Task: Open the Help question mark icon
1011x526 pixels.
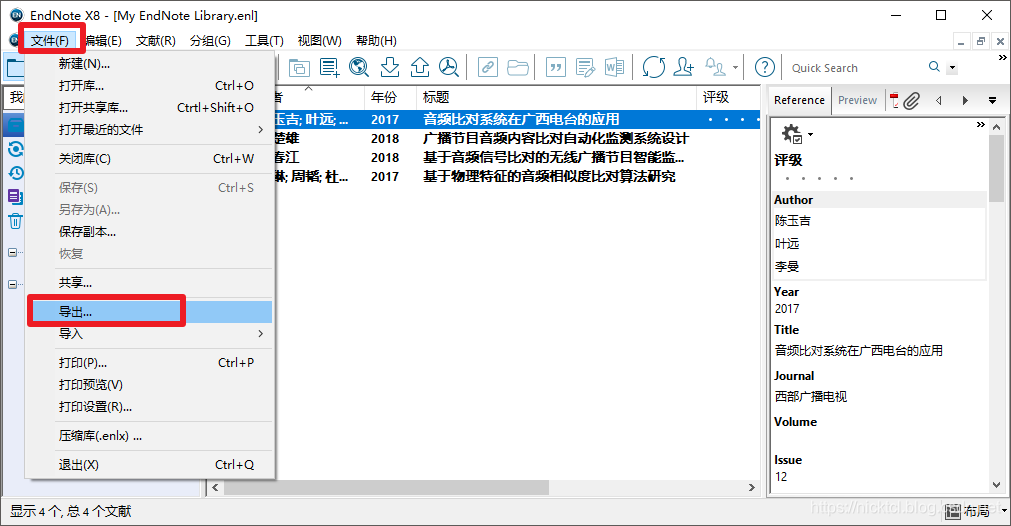Action: [x=765, y=67]
